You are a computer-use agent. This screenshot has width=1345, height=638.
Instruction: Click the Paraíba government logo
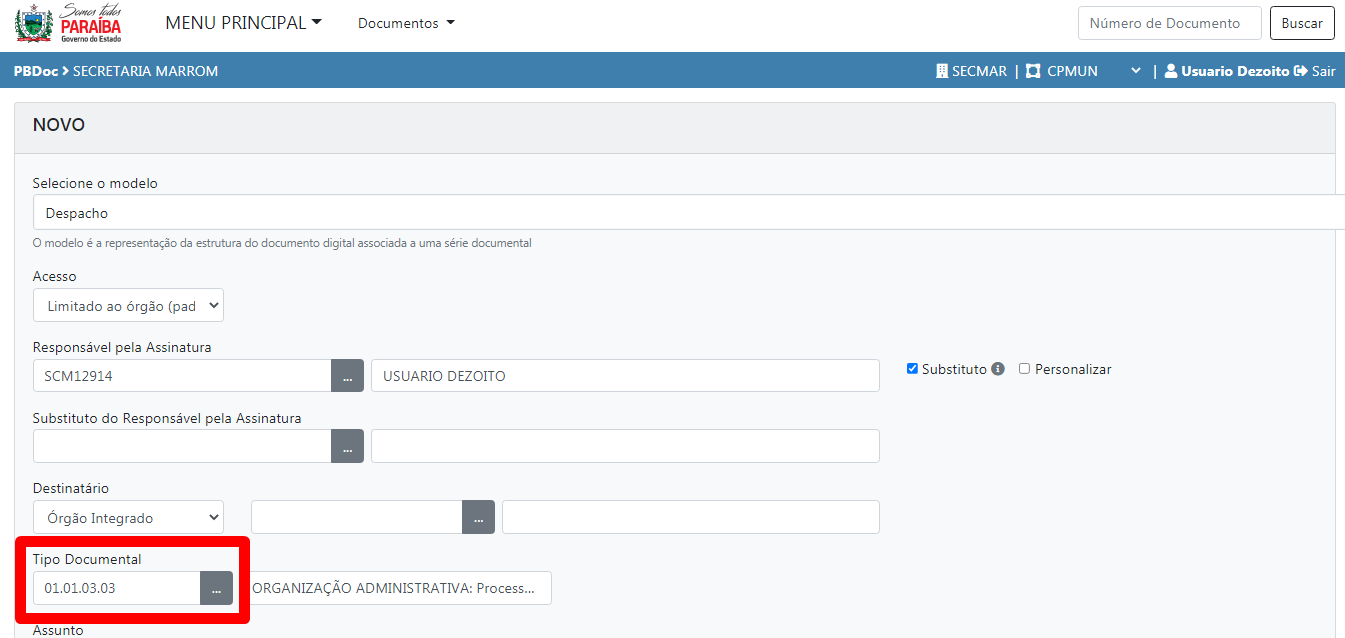tap(68, 23)
